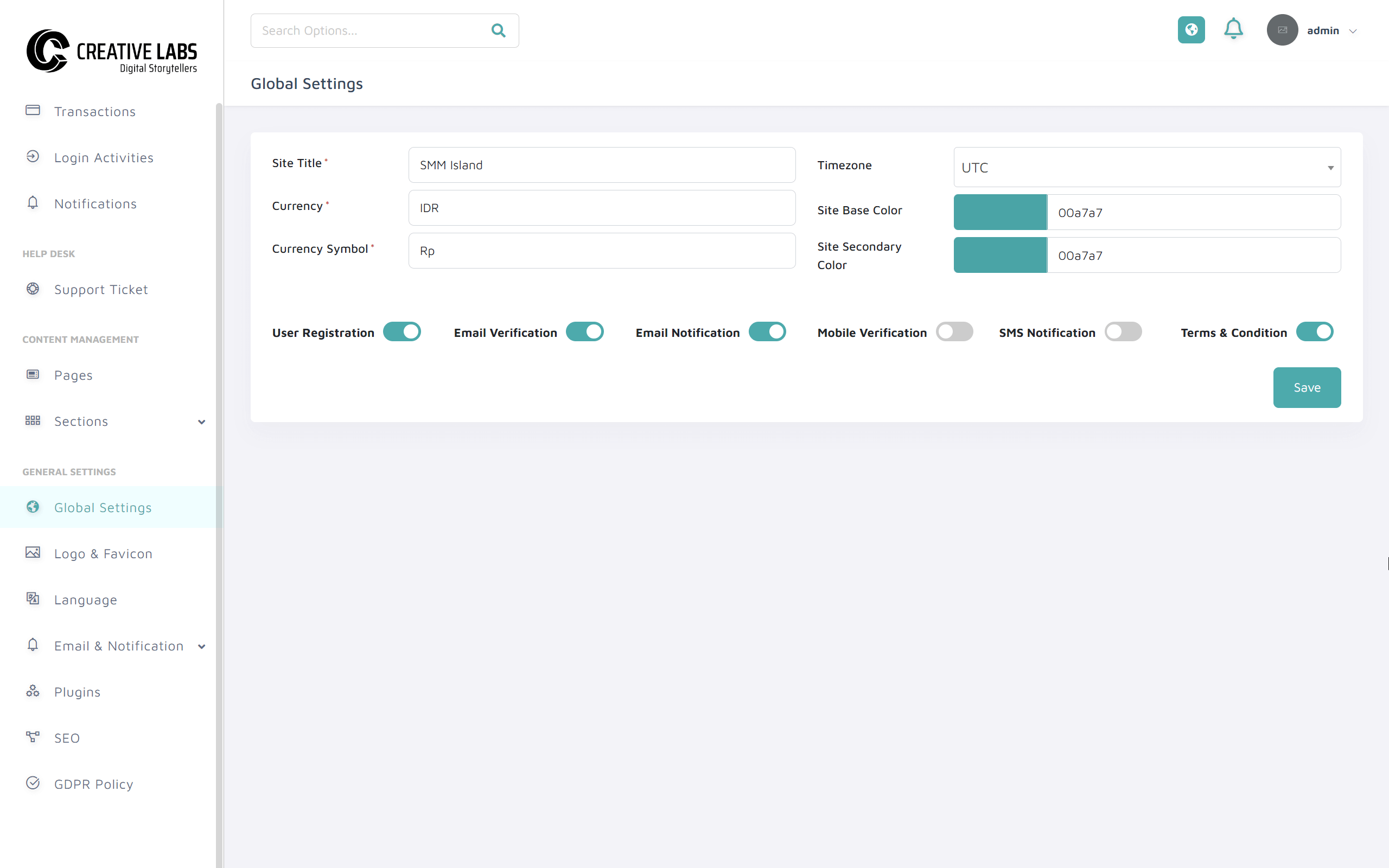Open the Timezone UTC dropdown
This screenshot has width=1389, height=868.
(x=1146, y=168)
